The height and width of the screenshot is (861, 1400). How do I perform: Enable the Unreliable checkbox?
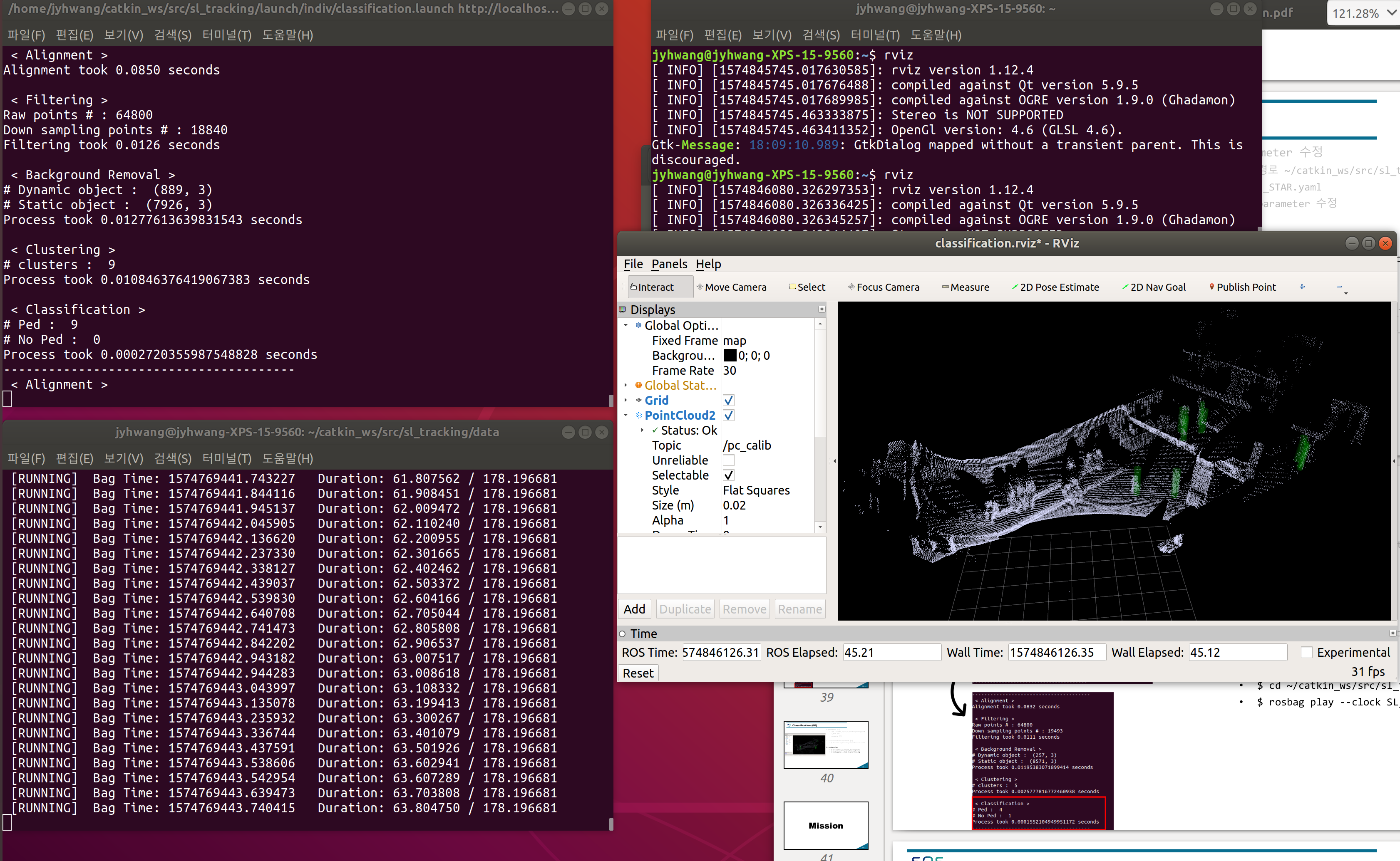point(728,460)
